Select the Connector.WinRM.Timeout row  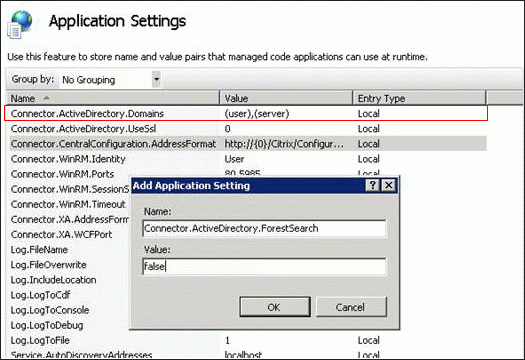[68, 204]
